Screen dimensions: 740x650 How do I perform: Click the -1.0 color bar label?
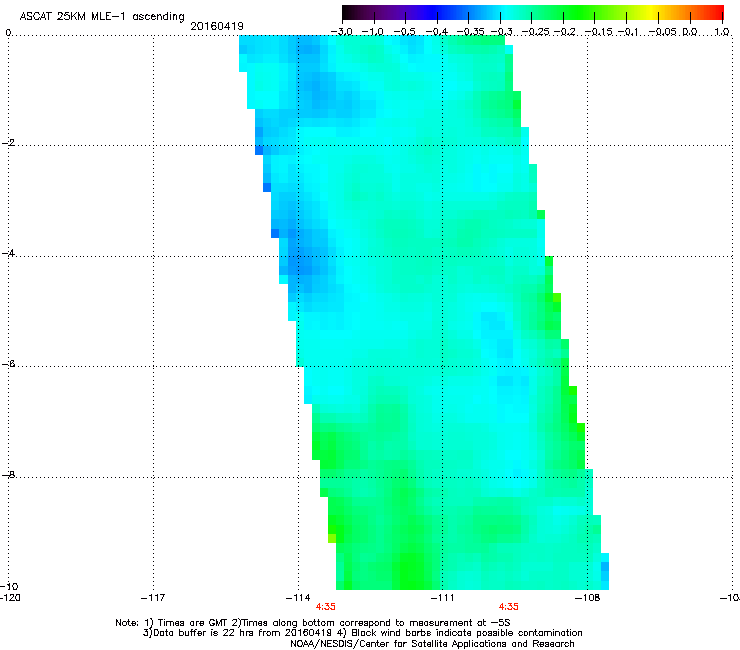[373, 32]
